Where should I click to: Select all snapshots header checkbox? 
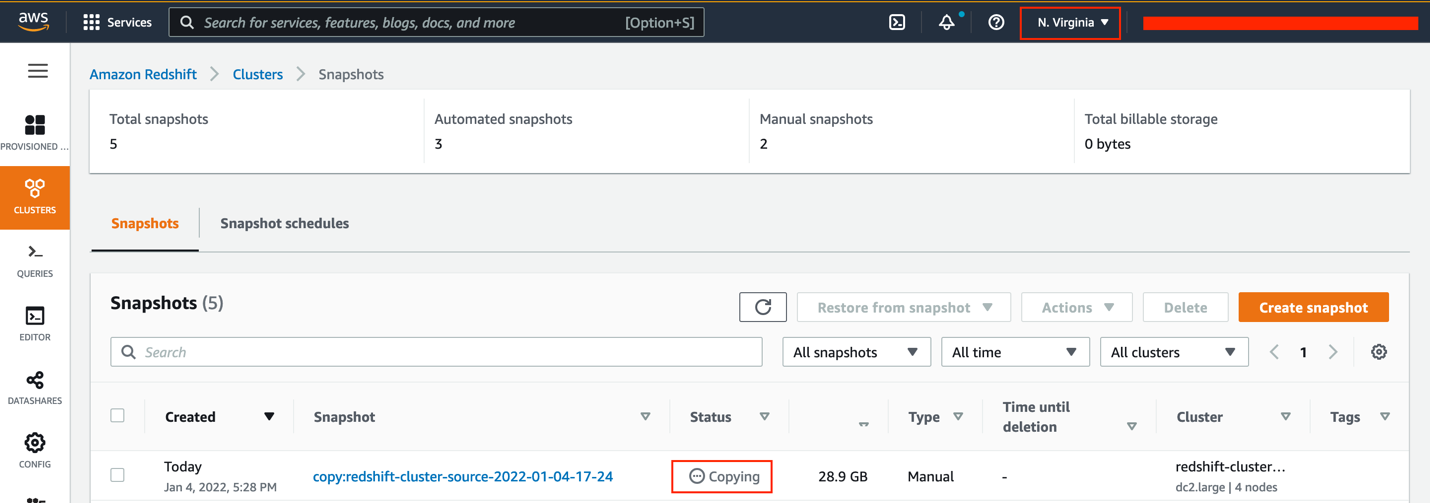118,416
